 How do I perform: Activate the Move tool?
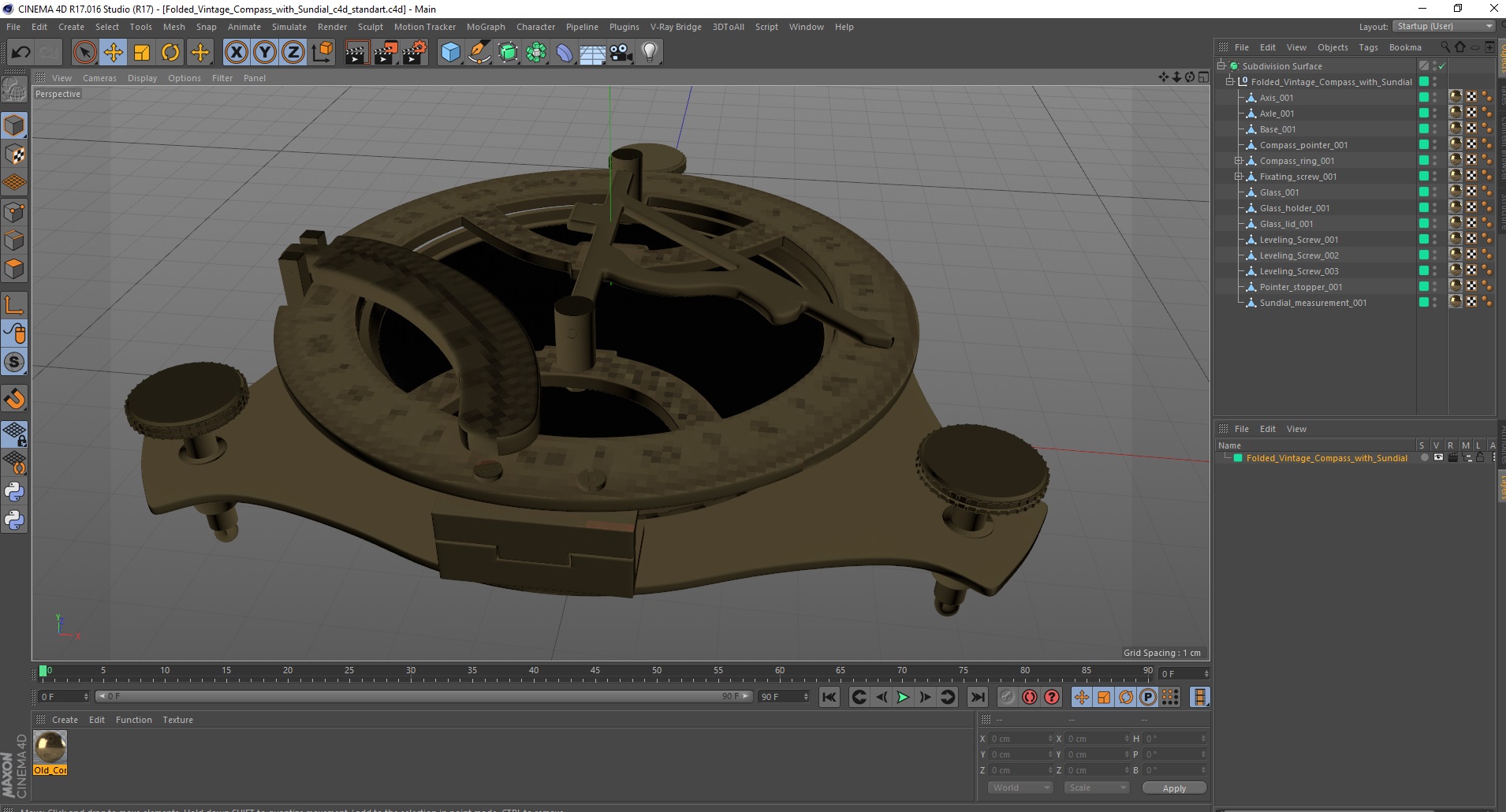click(114, 53)
